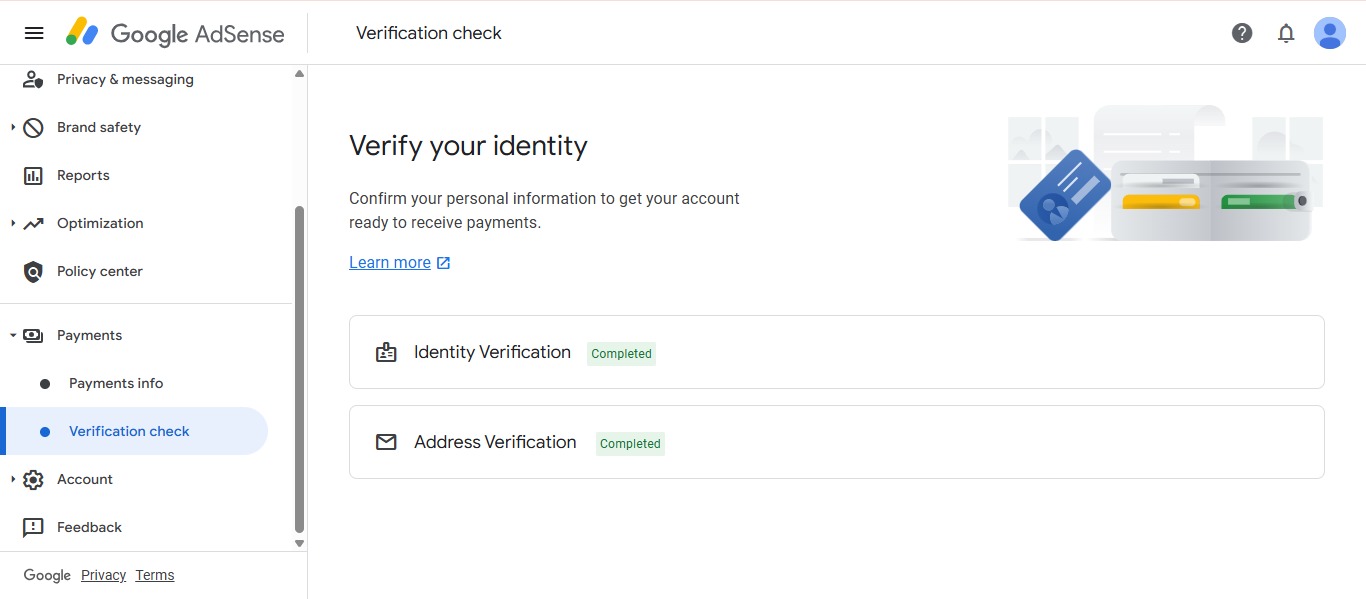Collapse the Payments section arrow
Screen dimensions: 1366x599
(x=13, y=335)
